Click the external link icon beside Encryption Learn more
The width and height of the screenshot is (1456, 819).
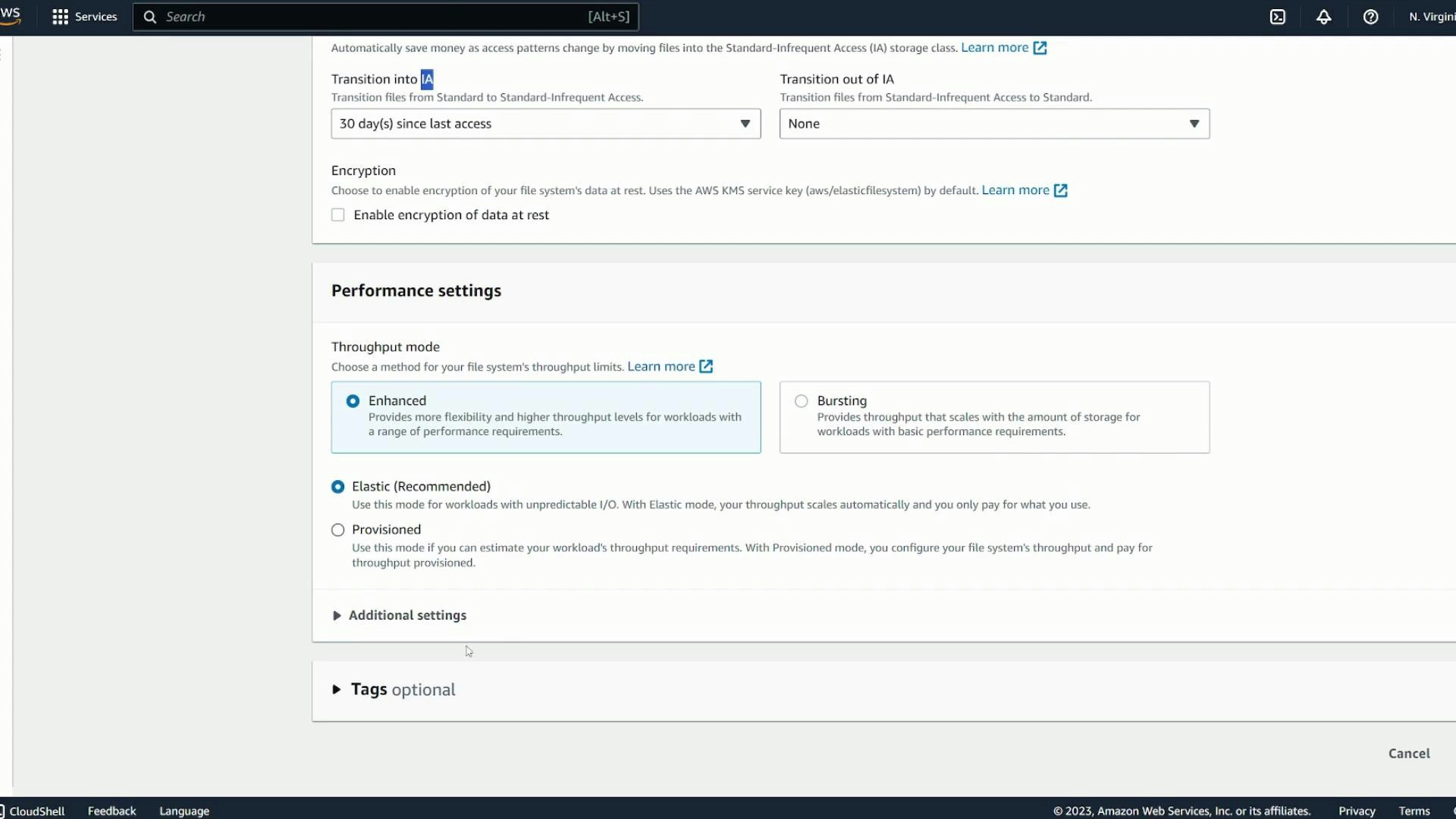pos(1060,190)
